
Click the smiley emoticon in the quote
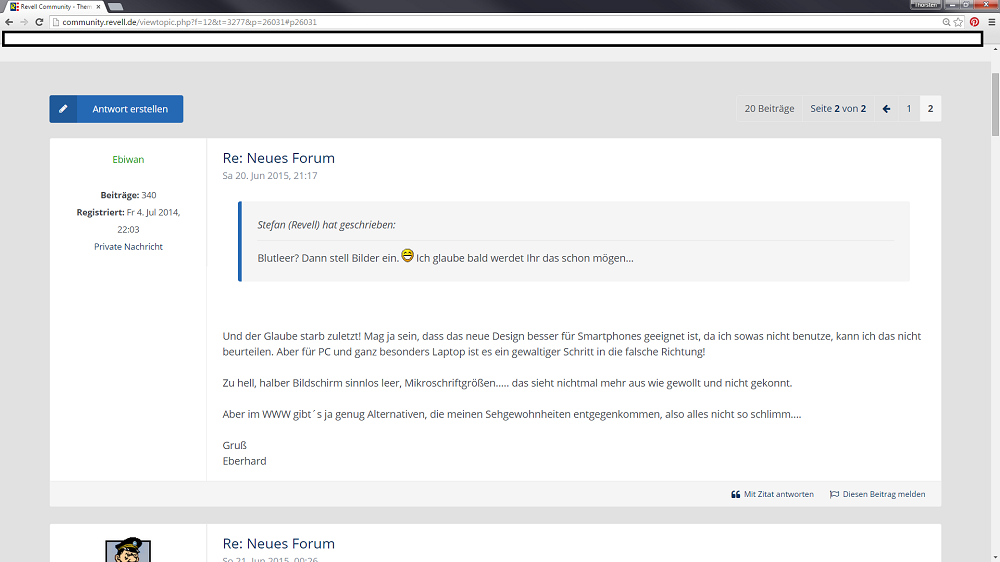[407, 256]
